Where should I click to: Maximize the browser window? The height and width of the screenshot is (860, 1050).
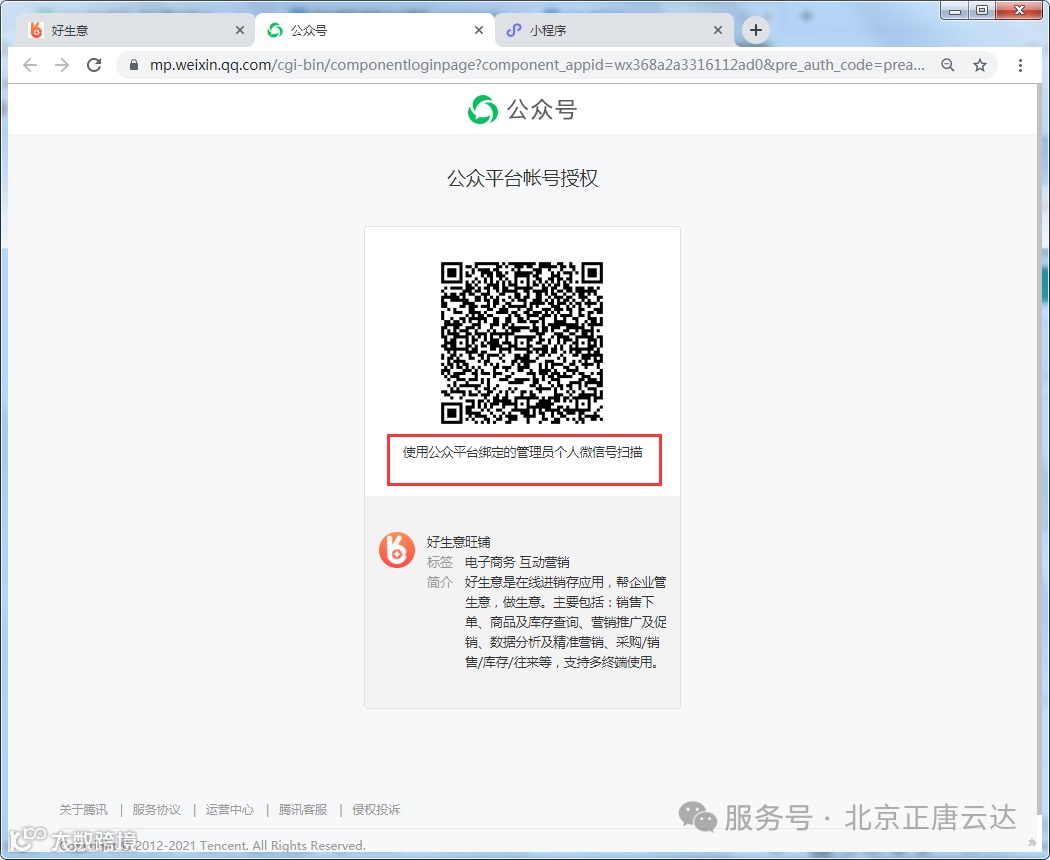tap(982, 10)
